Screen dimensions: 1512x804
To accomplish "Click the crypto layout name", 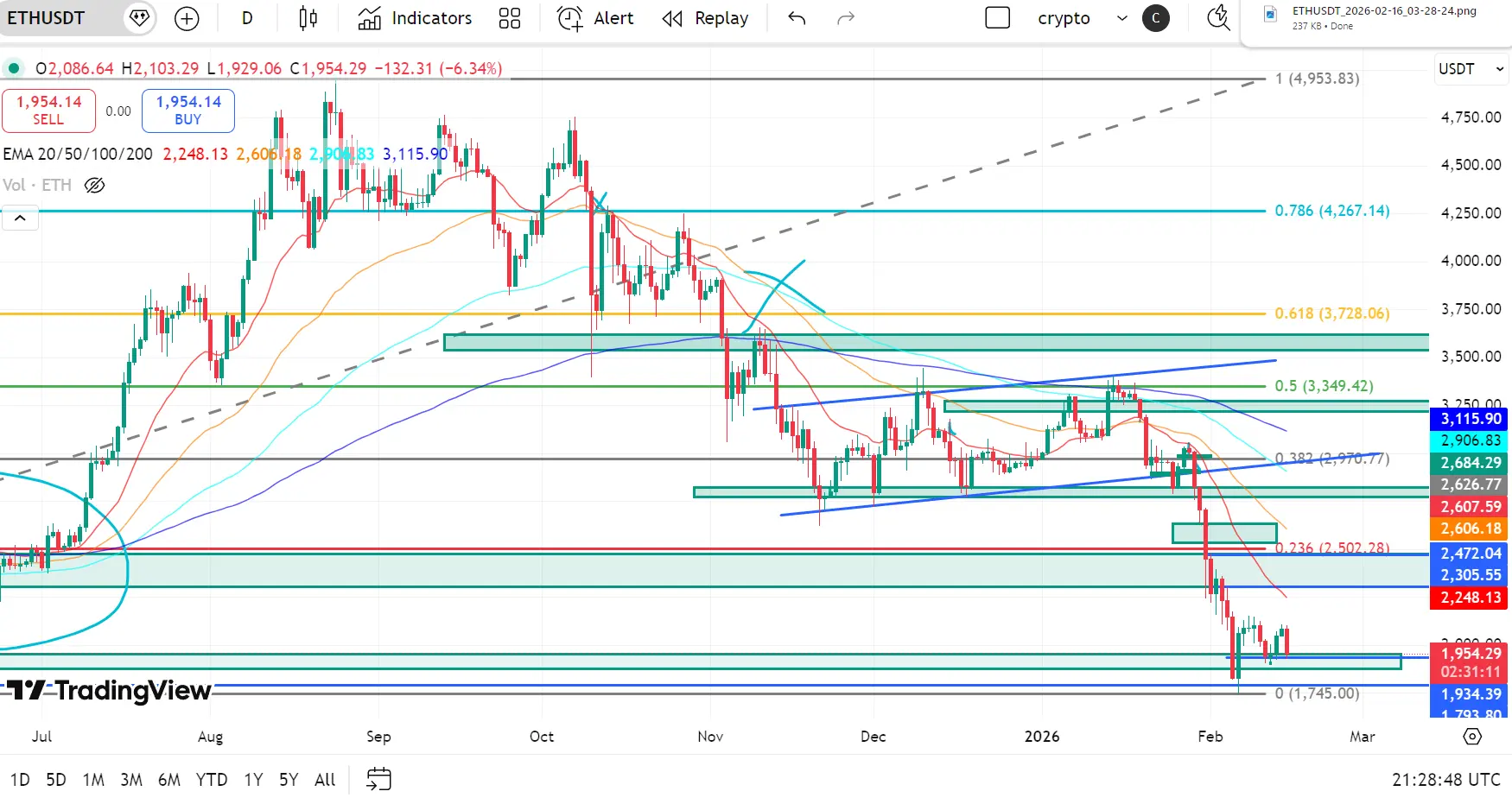I will click(1064, 18).
